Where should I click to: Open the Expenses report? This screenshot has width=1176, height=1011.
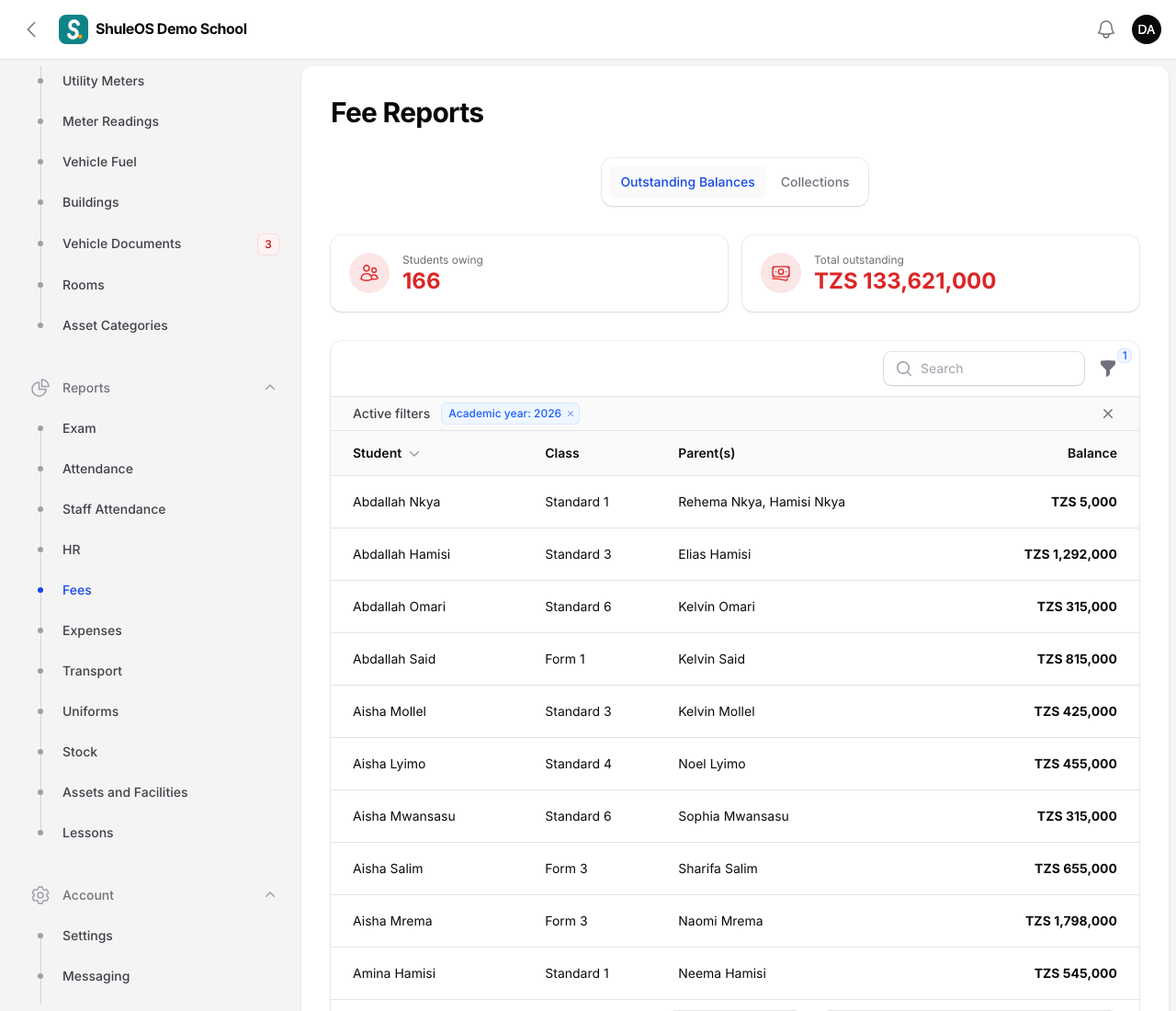coord(92,630)
